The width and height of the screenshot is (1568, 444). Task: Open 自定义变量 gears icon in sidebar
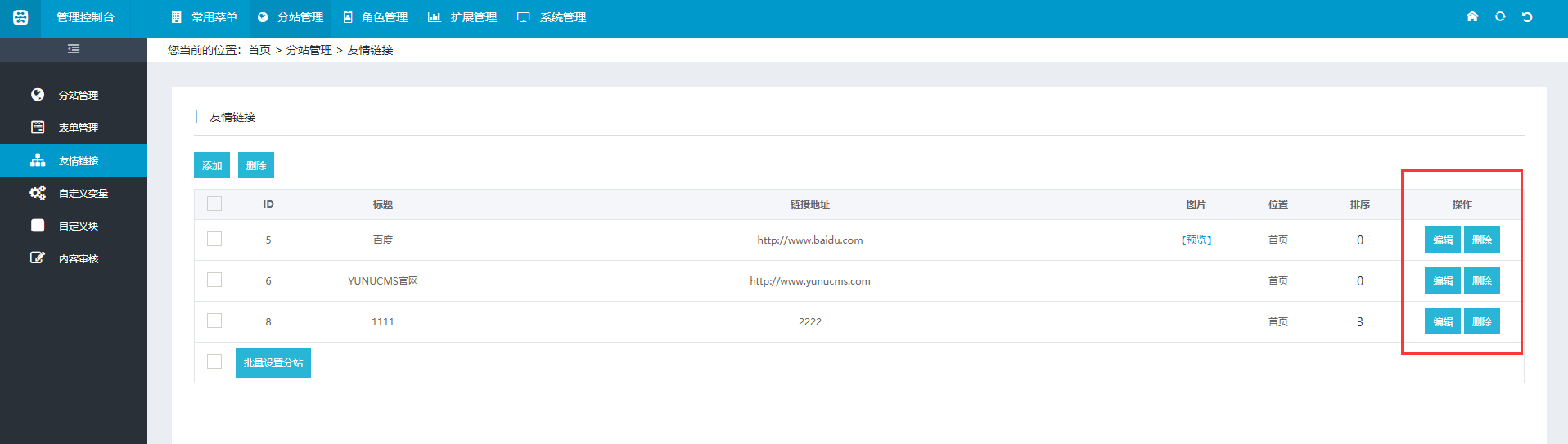pyautogui.click(x=38, y=193)
